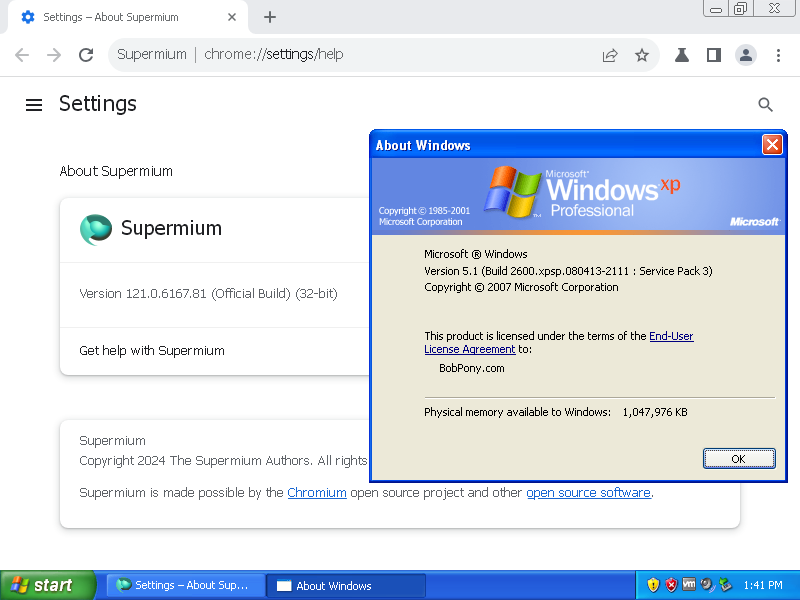Open the open source software link

pyautogui.click(x=588, y=493)
